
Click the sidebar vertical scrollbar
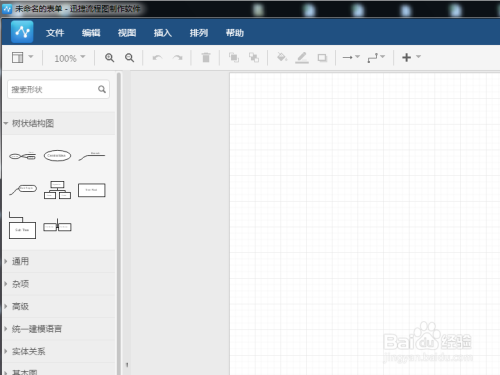[119, 223]
